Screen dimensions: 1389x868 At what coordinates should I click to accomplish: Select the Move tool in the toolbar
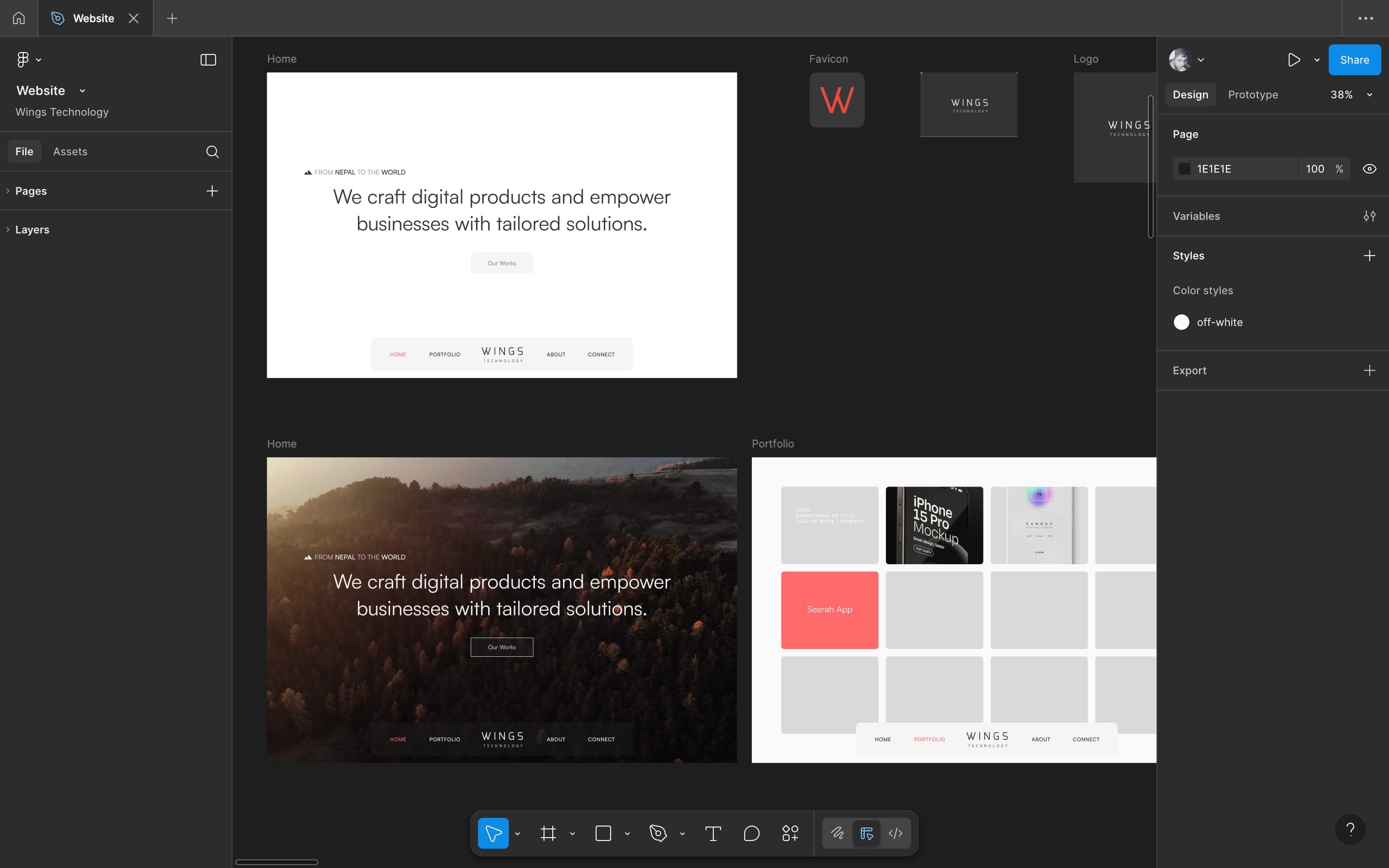pyautogui.click(x=493, y=833)
